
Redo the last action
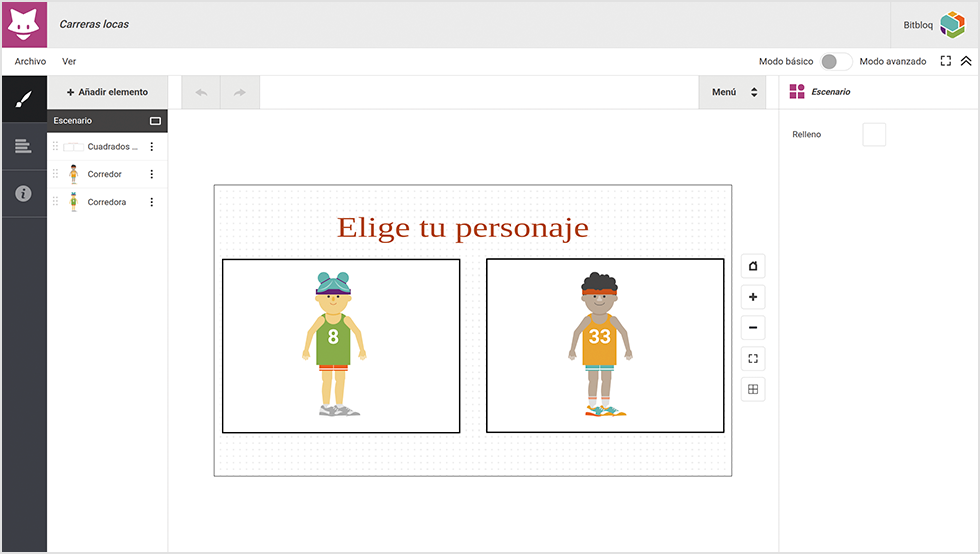pos(240,93)
